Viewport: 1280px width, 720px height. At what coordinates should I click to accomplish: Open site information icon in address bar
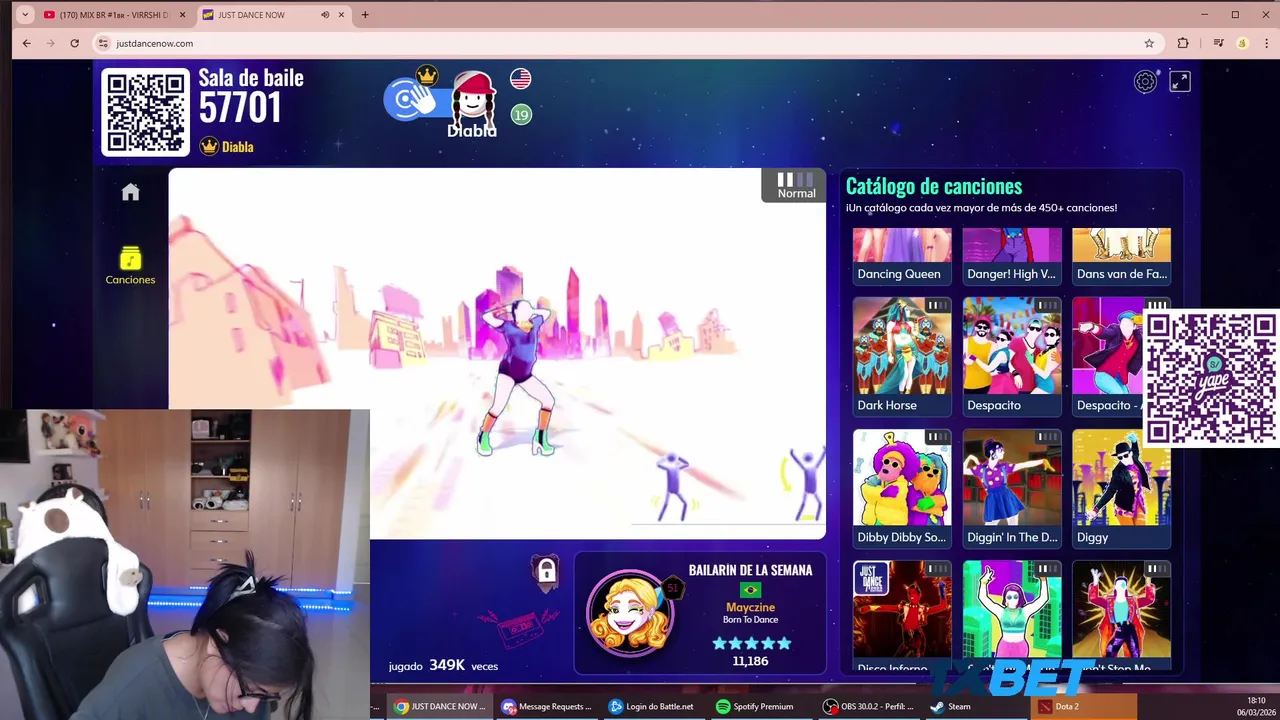click(x=103, y=43)
